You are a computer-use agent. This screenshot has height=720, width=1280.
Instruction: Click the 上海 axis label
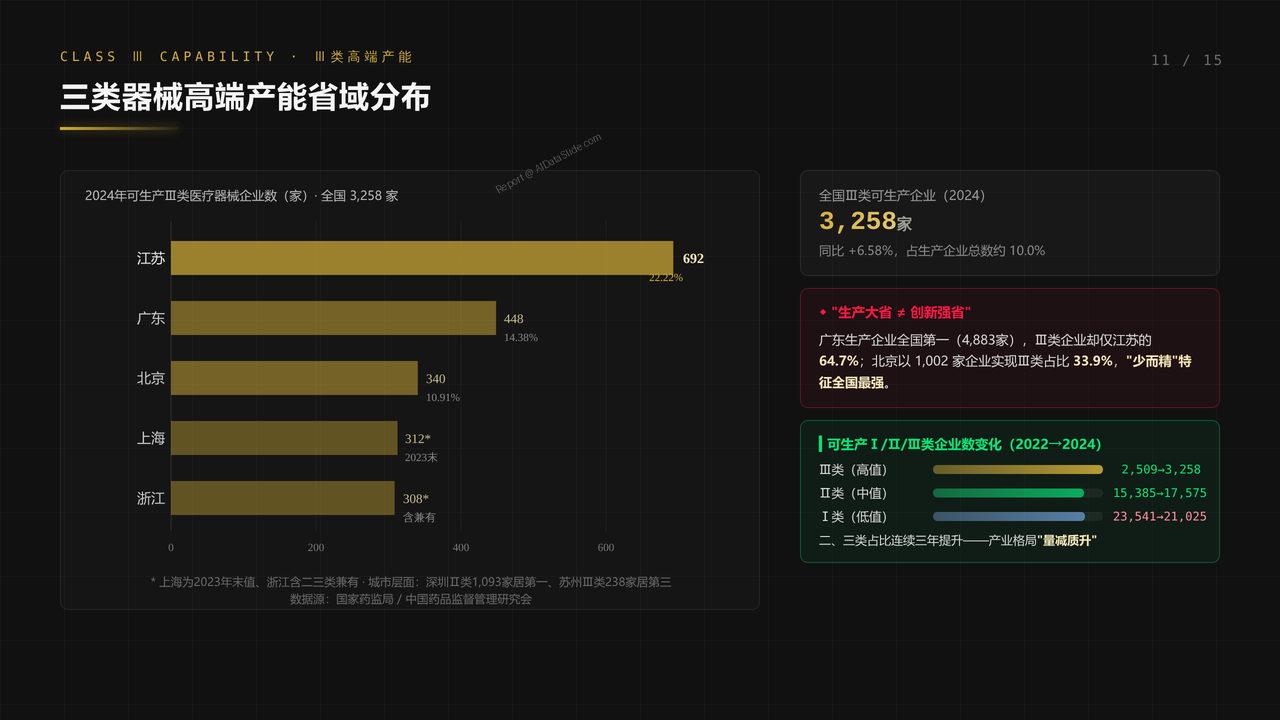[x=151, y=438]
